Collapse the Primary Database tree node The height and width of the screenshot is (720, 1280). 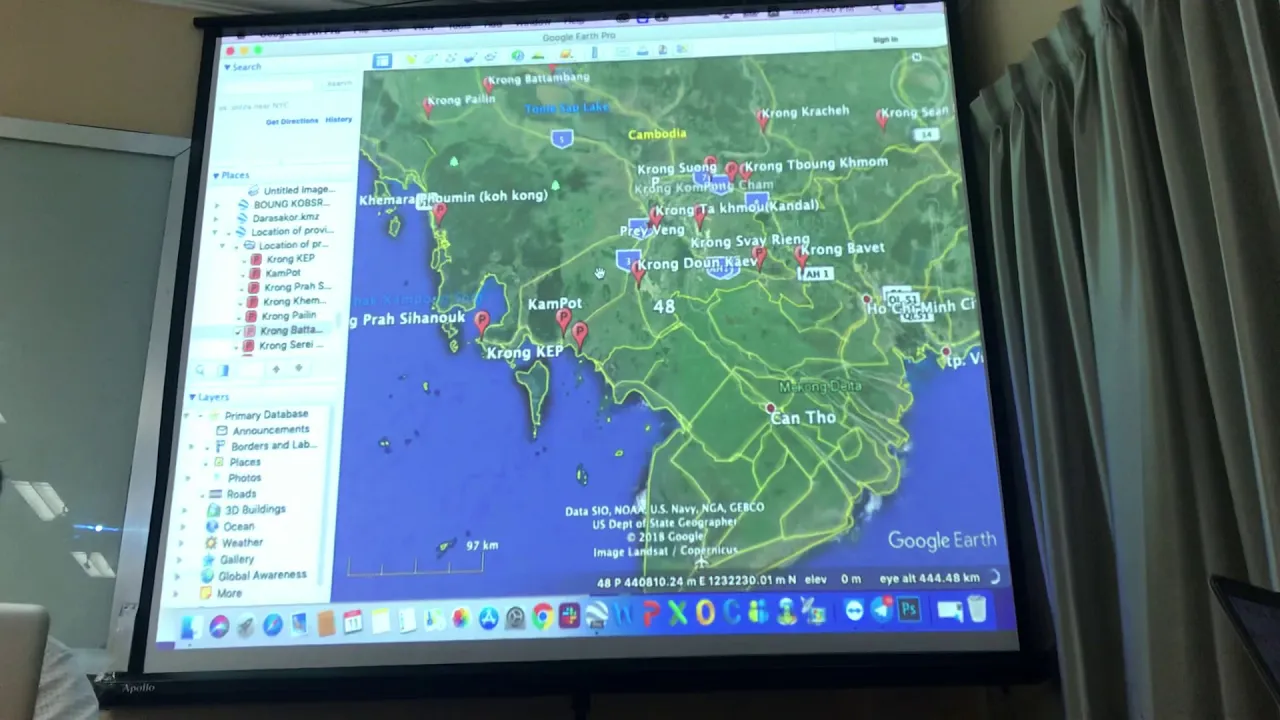pyautogui.click(x=187, y=415)
